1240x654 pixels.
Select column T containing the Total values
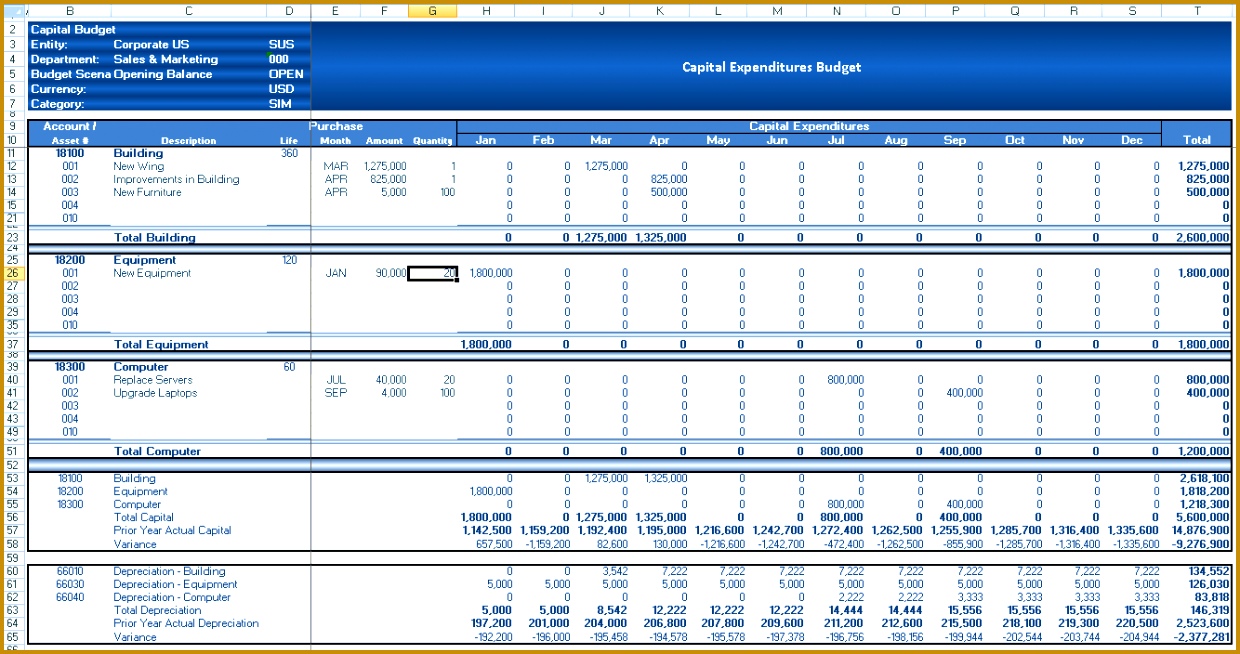pyautogui.click(x=1196, y=10)
